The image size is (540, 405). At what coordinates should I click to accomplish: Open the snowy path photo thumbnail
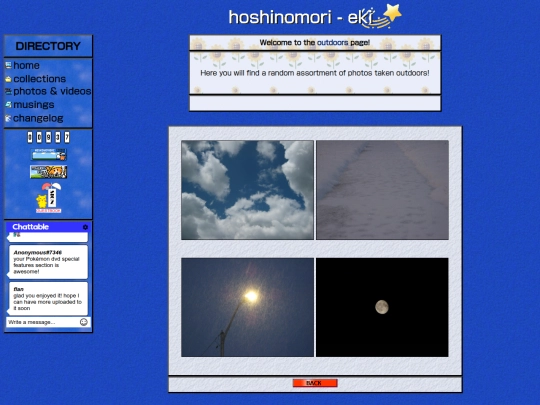point(382,190)
